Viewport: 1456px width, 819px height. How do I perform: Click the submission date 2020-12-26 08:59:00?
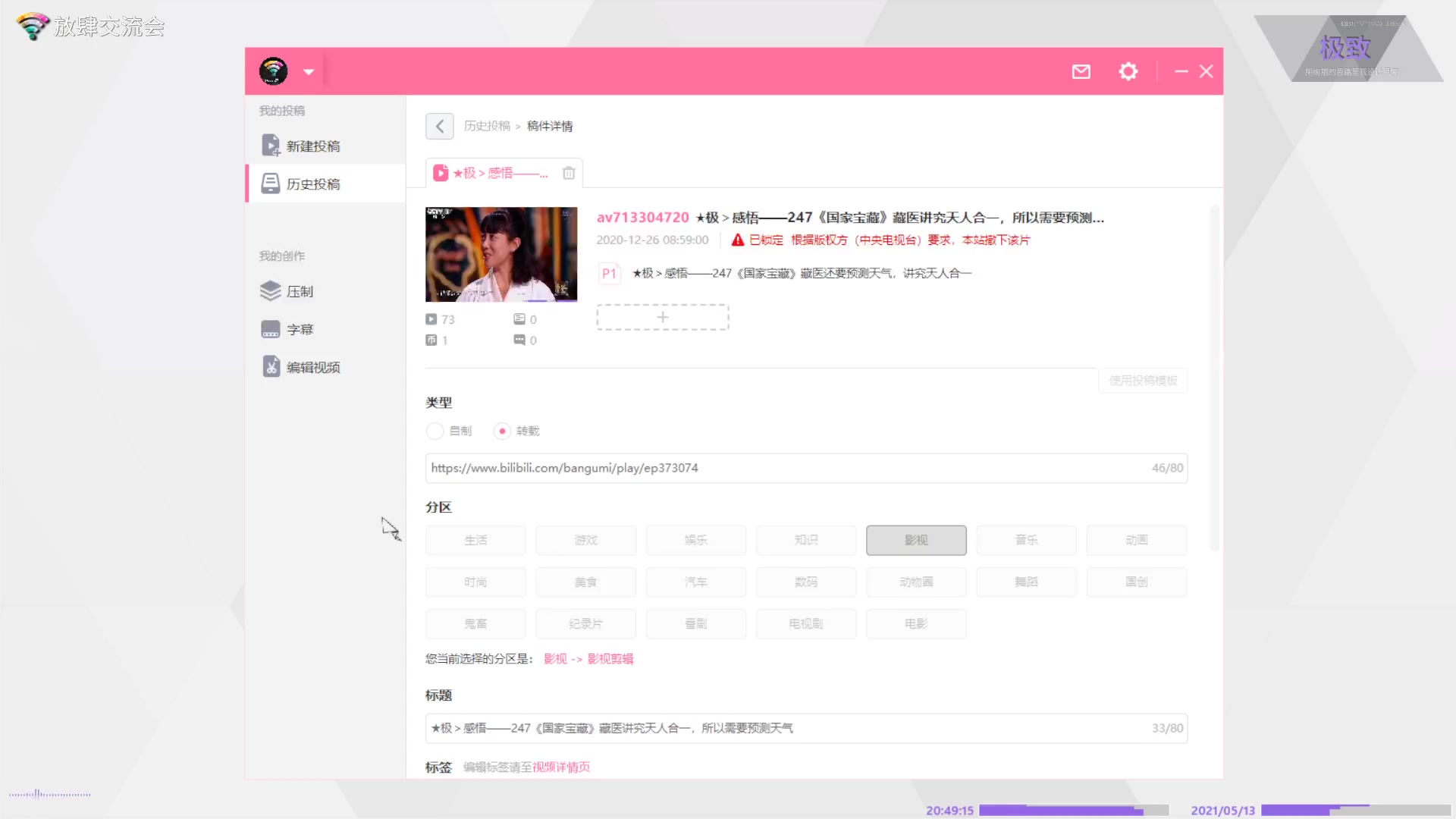coord(652,240)
